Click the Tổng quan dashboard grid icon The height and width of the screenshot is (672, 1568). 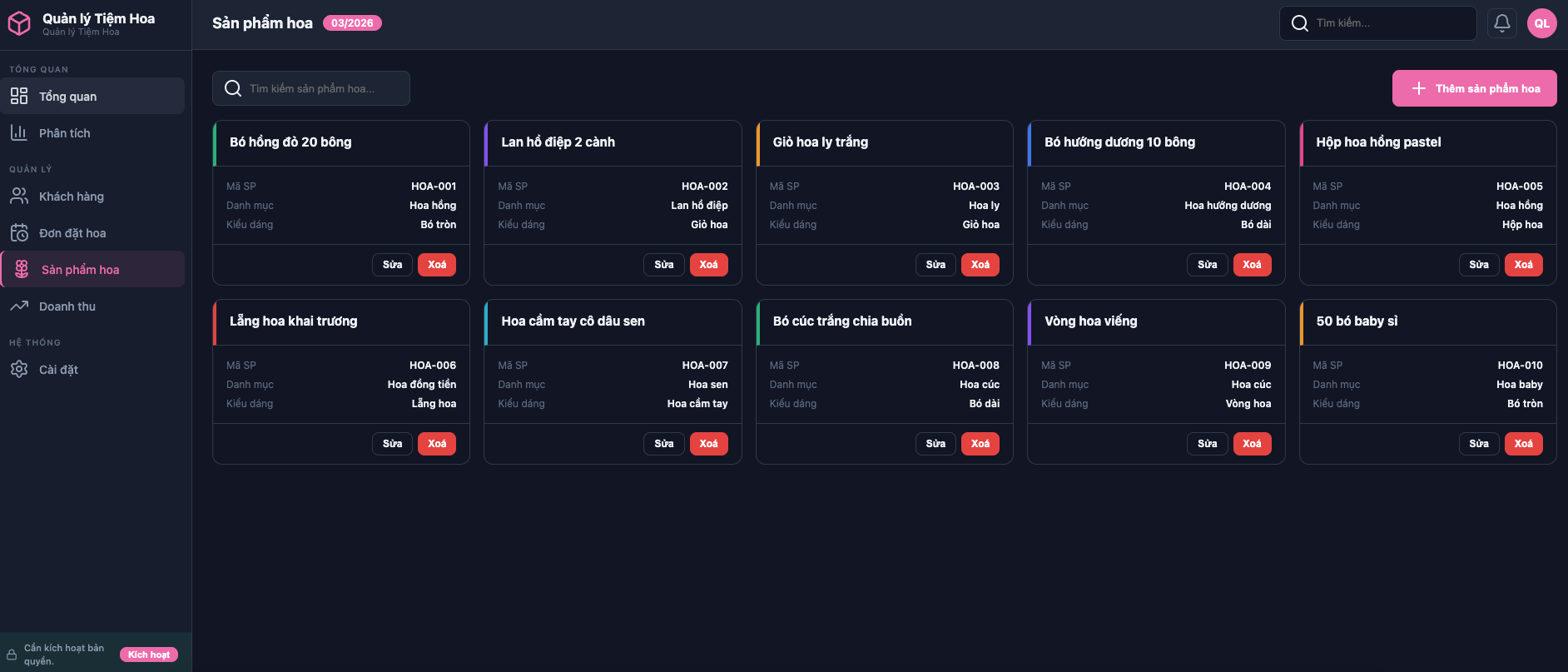[19, 97]
